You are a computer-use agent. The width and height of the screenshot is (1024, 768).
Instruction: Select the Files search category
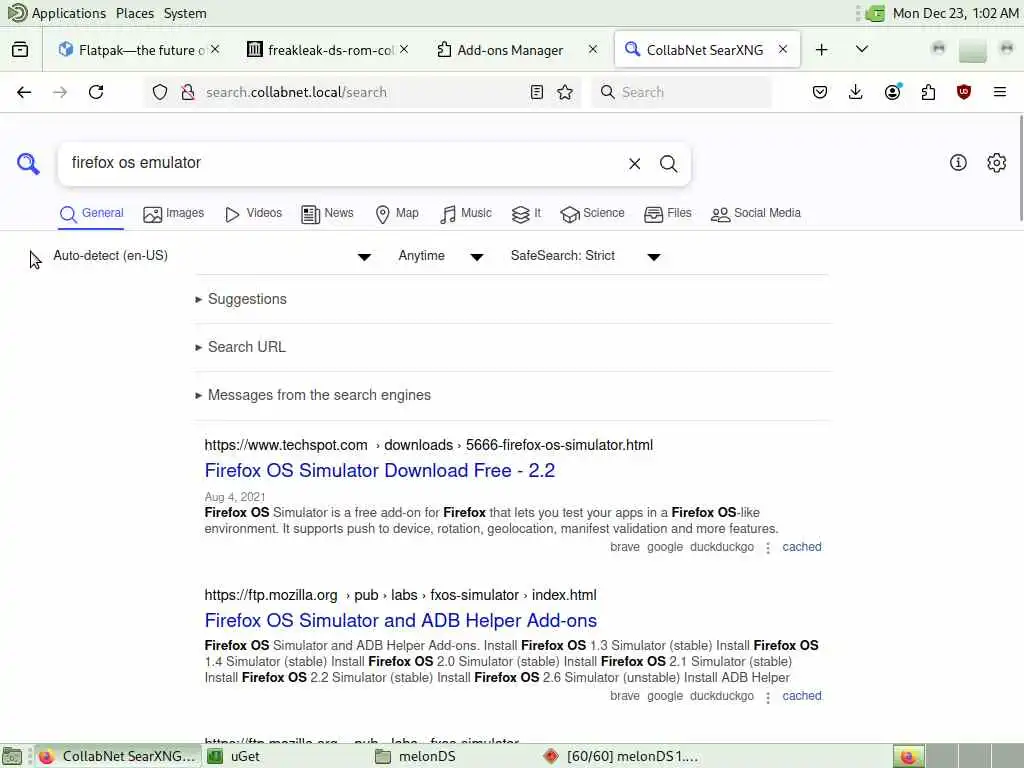click(x=667, y=214)
